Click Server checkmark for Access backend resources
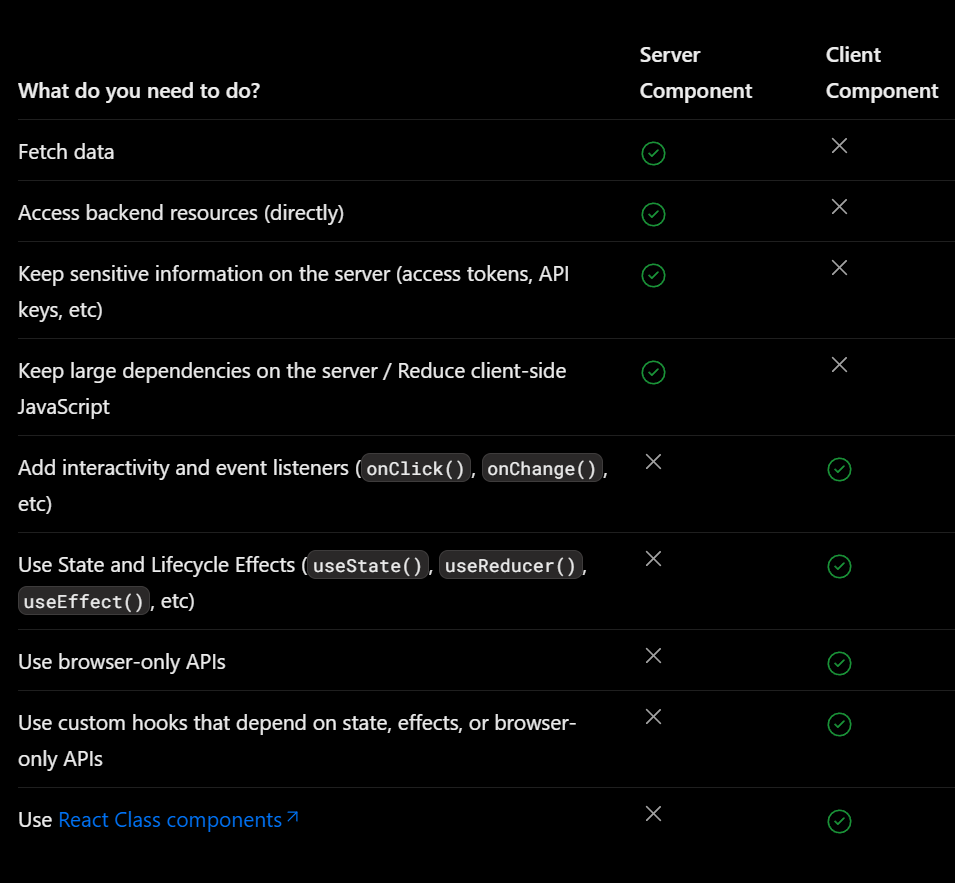 tap(653, 214)
